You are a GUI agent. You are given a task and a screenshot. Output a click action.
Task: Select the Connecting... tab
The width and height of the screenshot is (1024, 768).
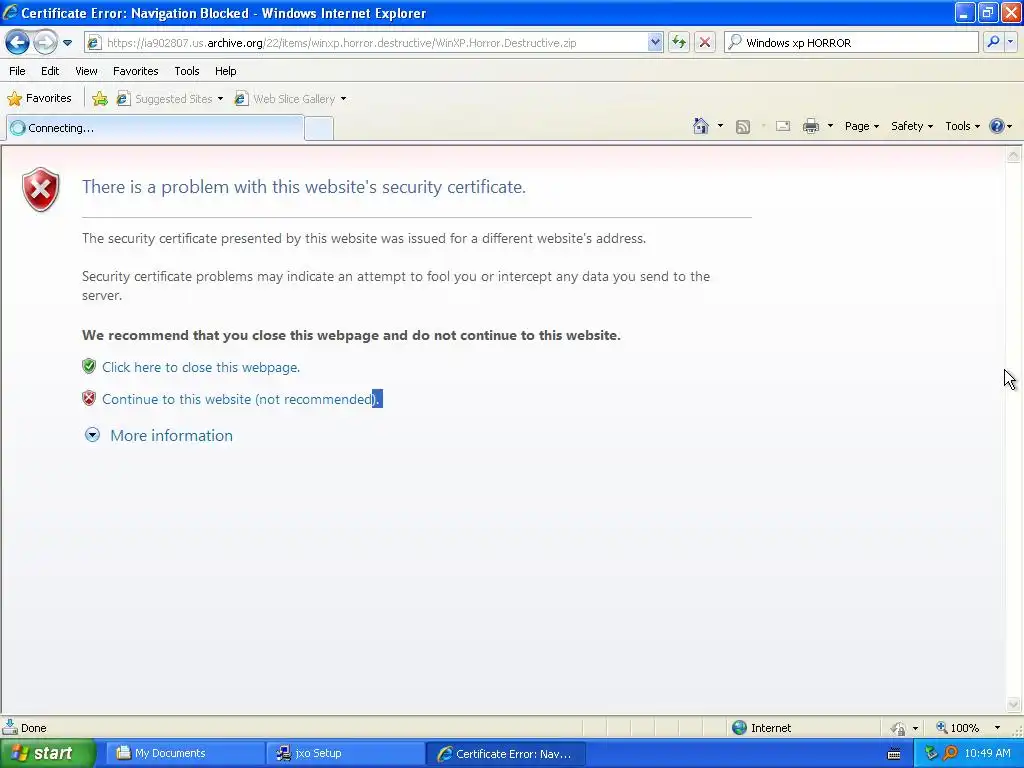(155, 128)
